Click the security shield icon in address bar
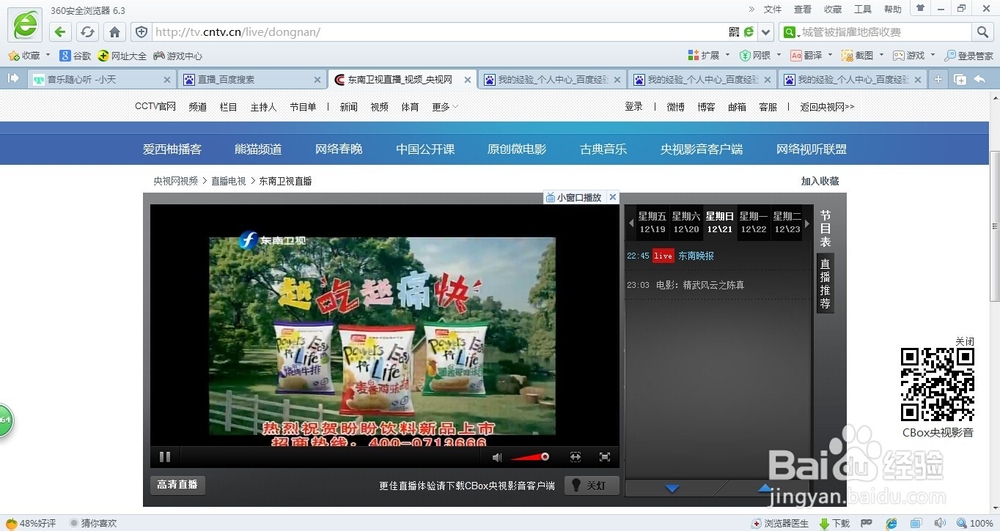 point(142,32)
